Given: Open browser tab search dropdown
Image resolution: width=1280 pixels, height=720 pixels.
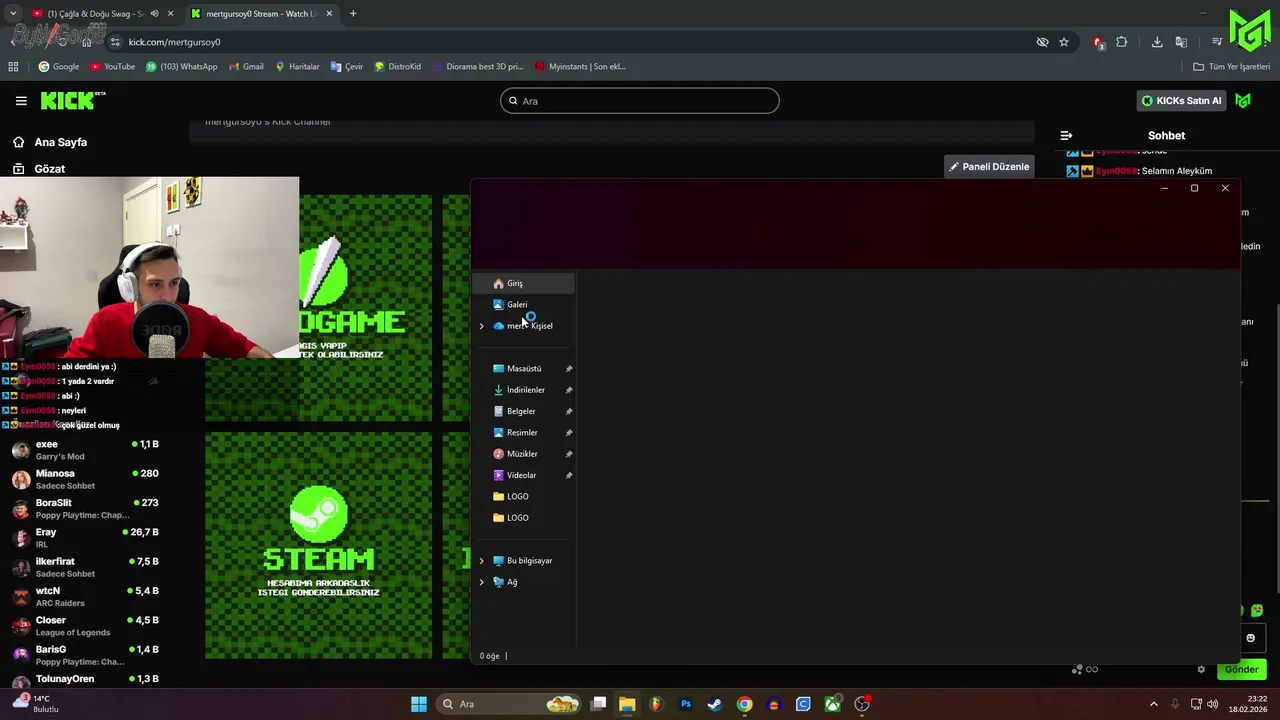Looking at the screenshot, I should coord(13,14).
